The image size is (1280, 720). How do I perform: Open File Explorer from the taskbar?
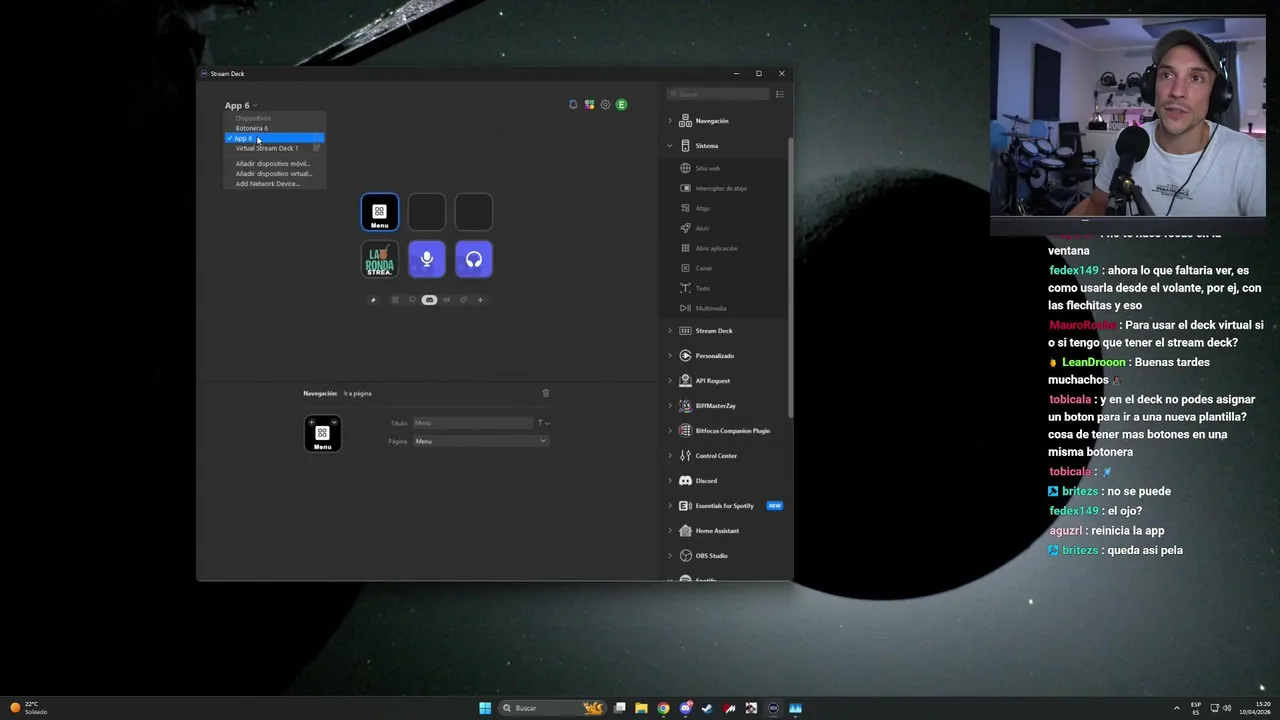[x=641, y=708]
